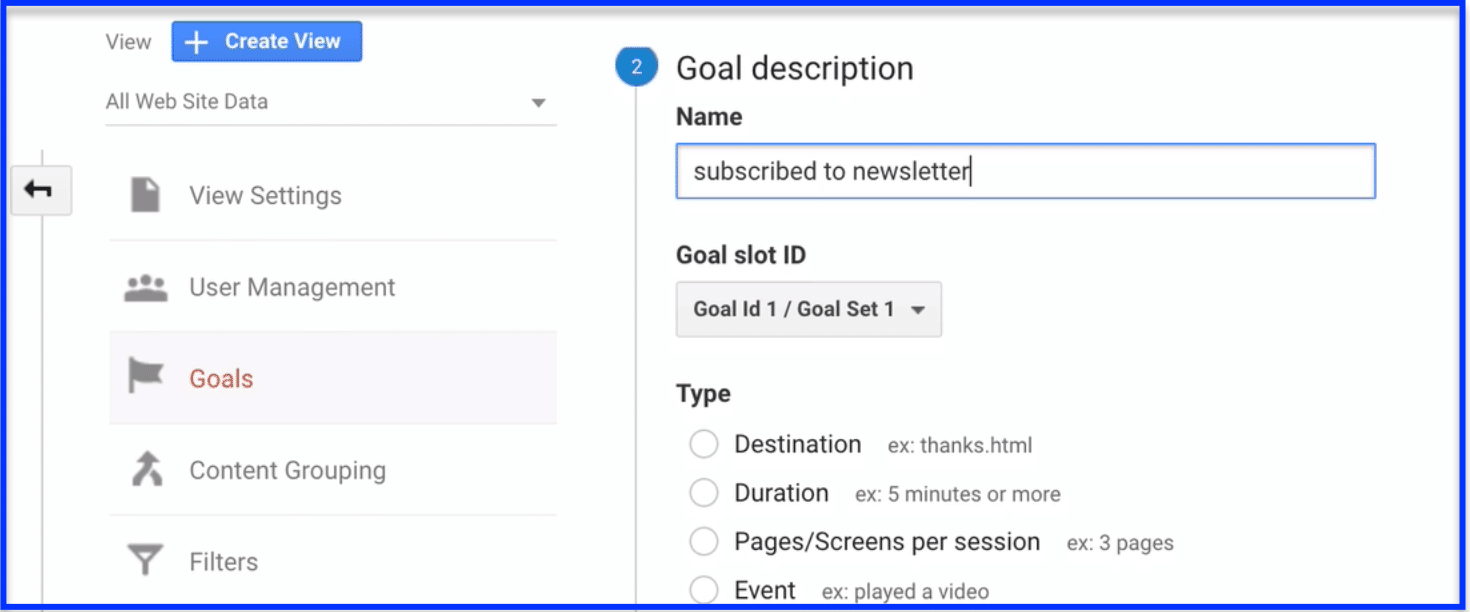
Task: Click the Goals flag icon
Action: click(x=146, y=377)
